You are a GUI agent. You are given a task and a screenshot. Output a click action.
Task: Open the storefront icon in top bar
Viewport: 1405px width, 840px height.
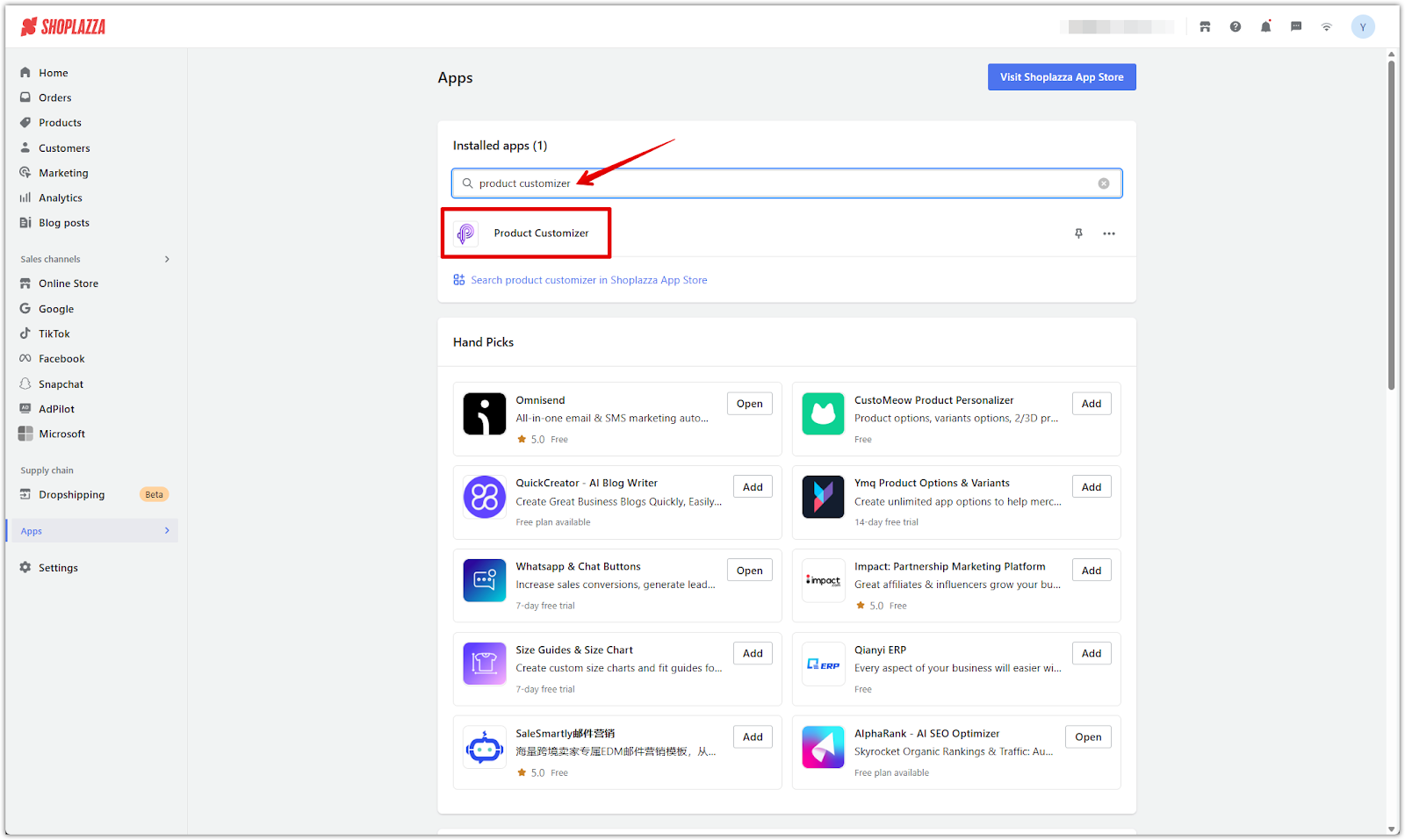1205,27
